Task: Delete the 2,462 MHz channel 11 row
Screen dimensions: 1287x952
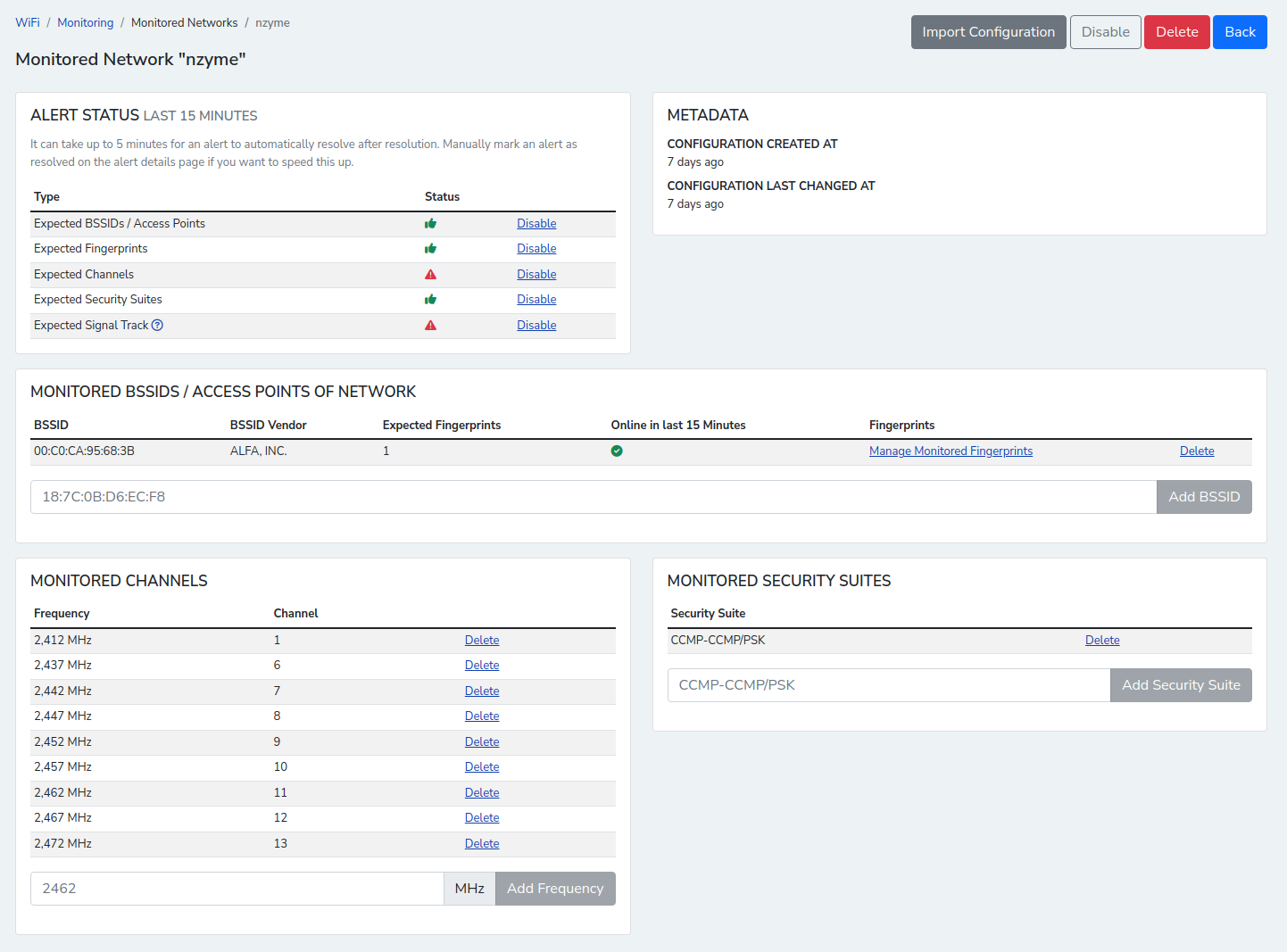Action: tap(482, 793)
